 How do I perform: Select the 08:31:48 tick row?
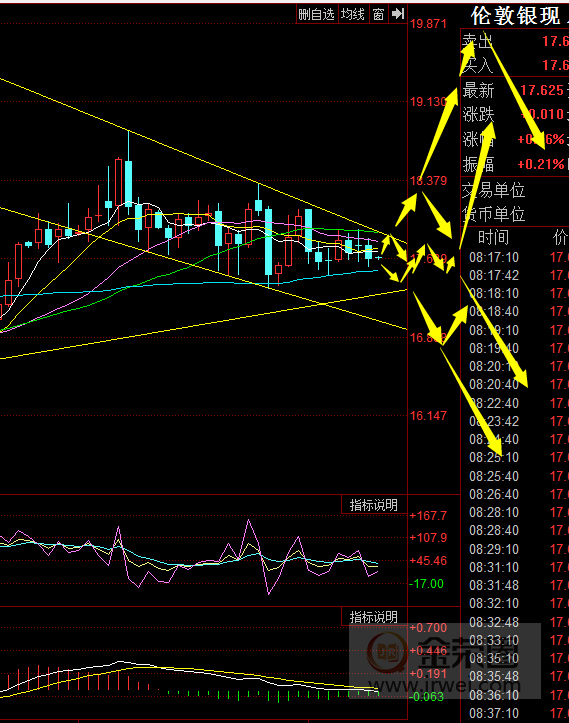click(x=515, y=585)
